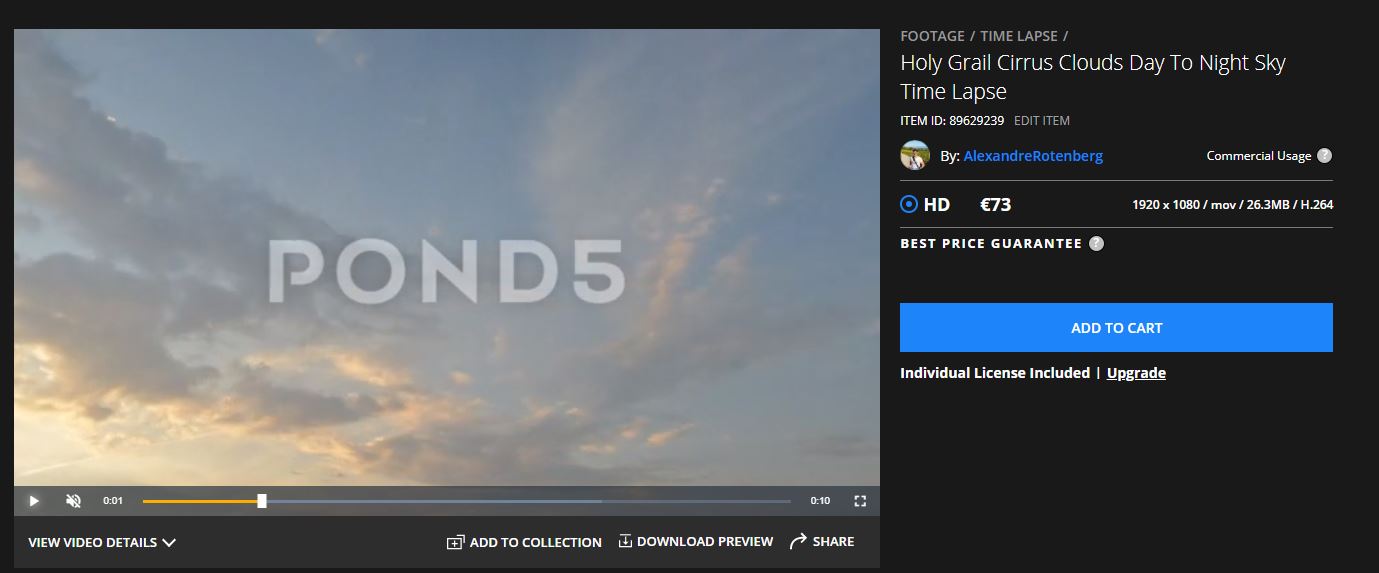Click the 0:10 duration time

click(820, 501)
